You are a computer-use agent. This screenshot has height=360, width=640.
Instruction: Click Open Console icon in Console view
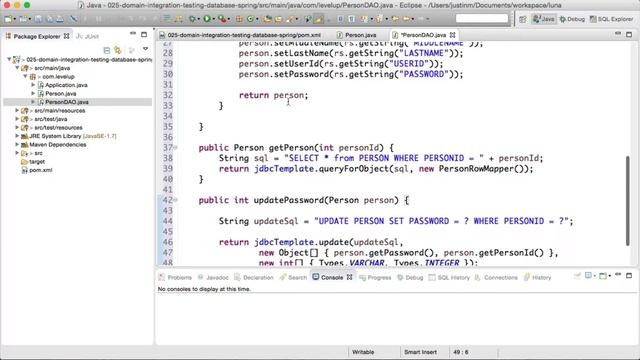(603, 276)
